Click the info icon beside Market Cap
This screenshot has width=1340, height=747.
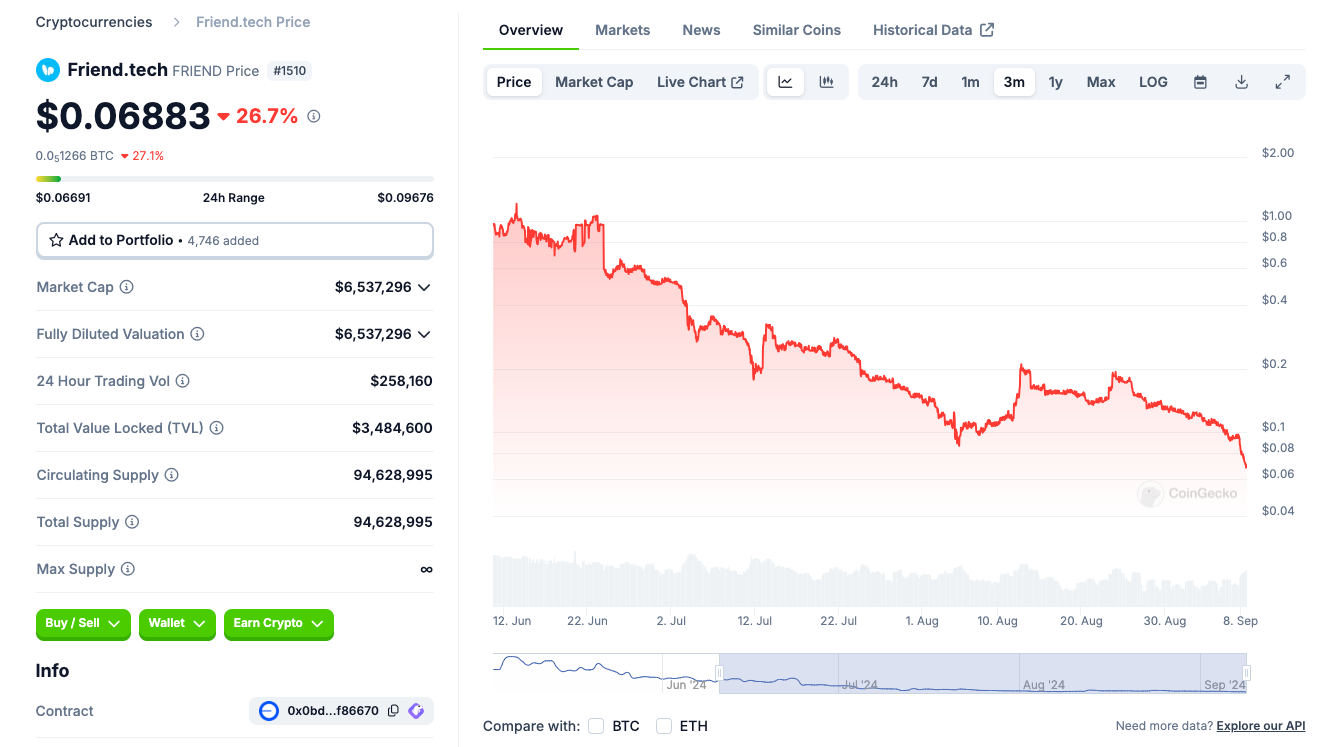pyautogui.click(x=127, y=287)
